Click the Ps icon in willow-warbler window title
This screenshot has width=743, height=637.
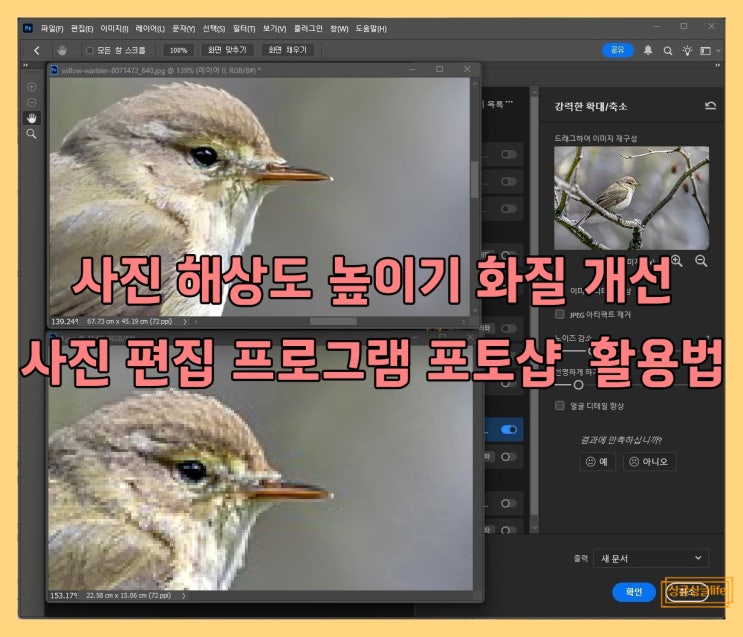point(54,70)
